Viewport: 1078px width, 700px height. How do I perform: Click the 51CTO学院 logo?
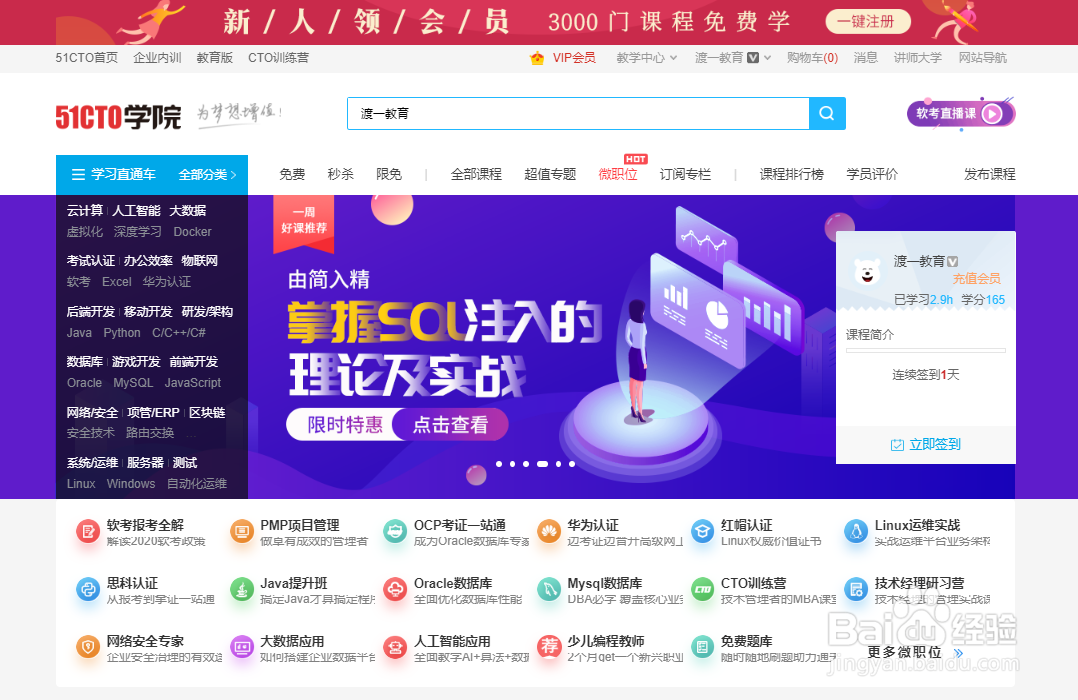pyautogui.click(x=118, y=116)
